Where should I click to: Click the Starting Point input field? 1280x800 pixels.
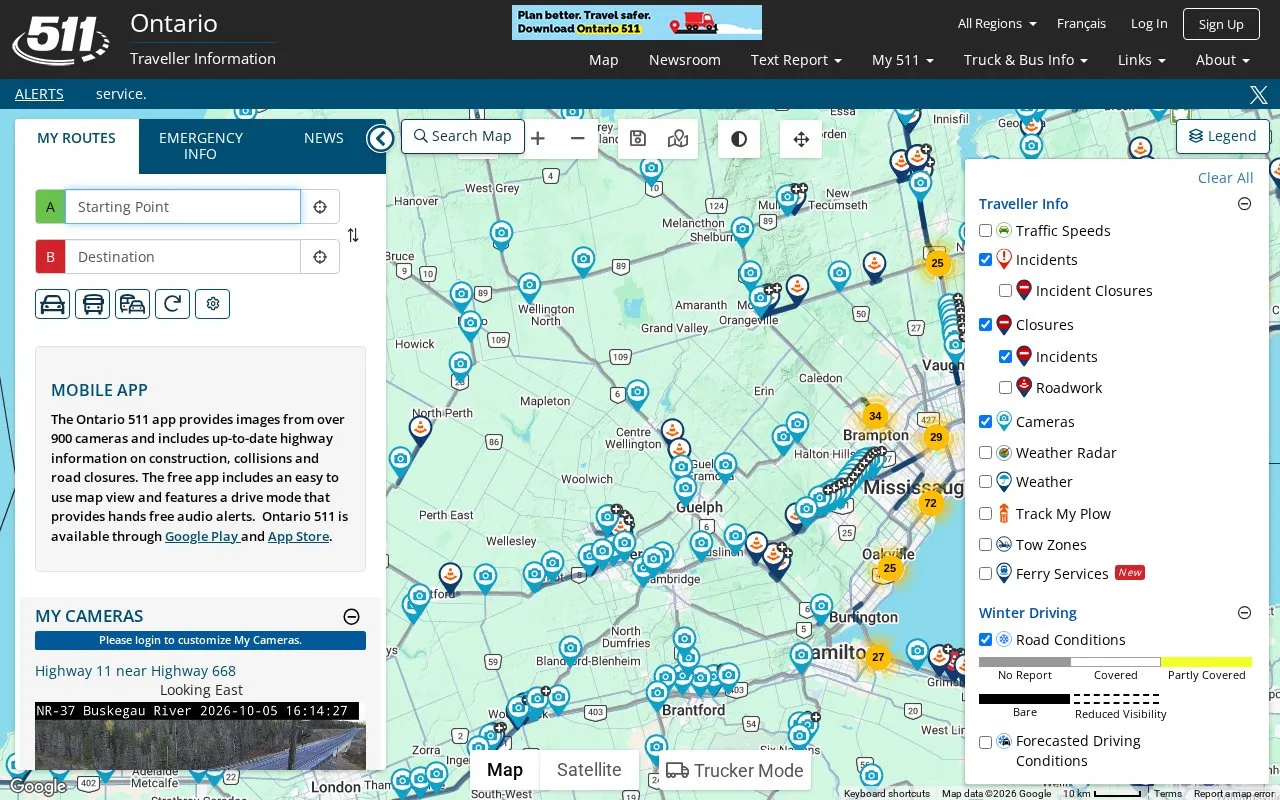click(x=183, y=207)
